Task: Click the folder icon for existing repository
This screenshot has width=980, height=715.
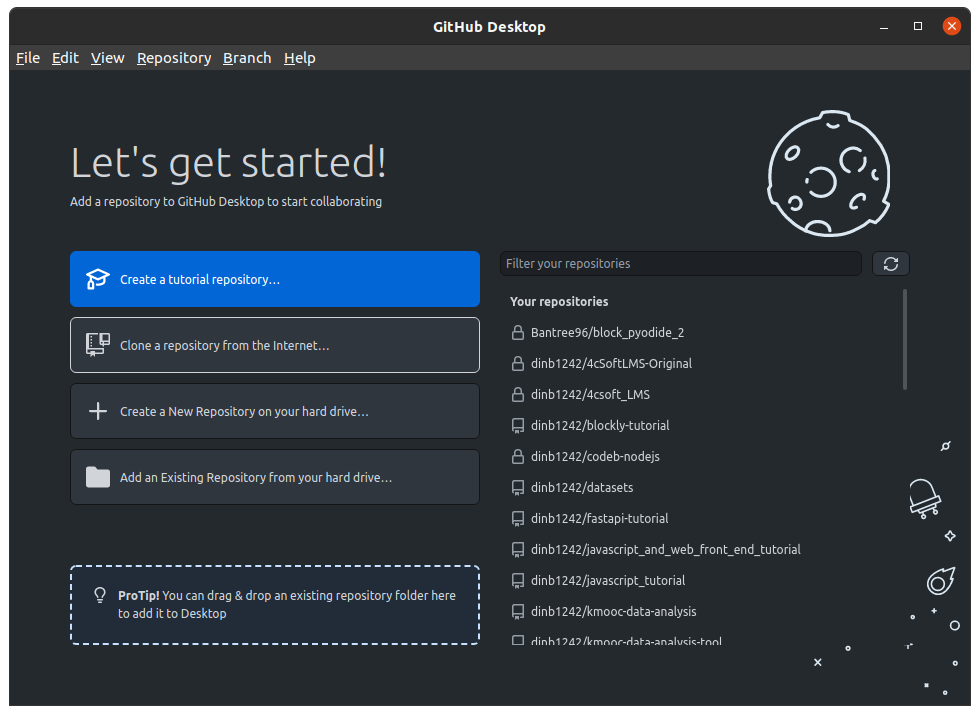Action: tap(98, 477)
